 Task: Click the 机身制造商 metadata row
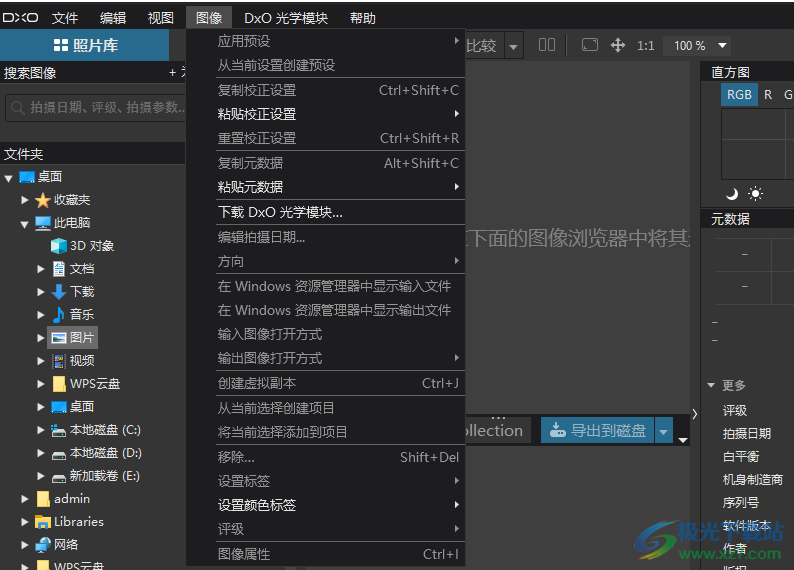[752, 479]
